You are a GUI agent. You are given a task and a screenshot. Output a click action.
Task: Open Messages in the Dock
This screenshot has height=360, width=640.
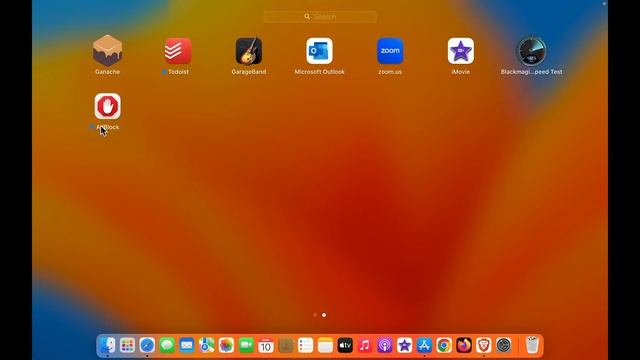[x=167, y=345]
